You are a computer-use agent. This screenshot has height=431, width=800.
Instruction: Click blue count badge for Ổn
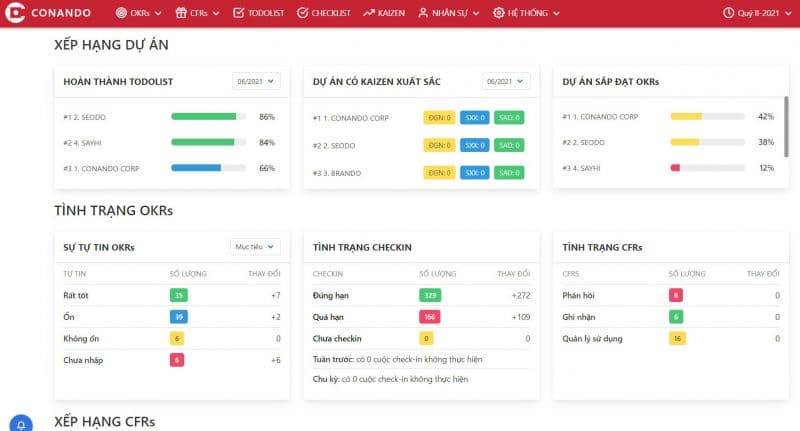pos(179,317)
